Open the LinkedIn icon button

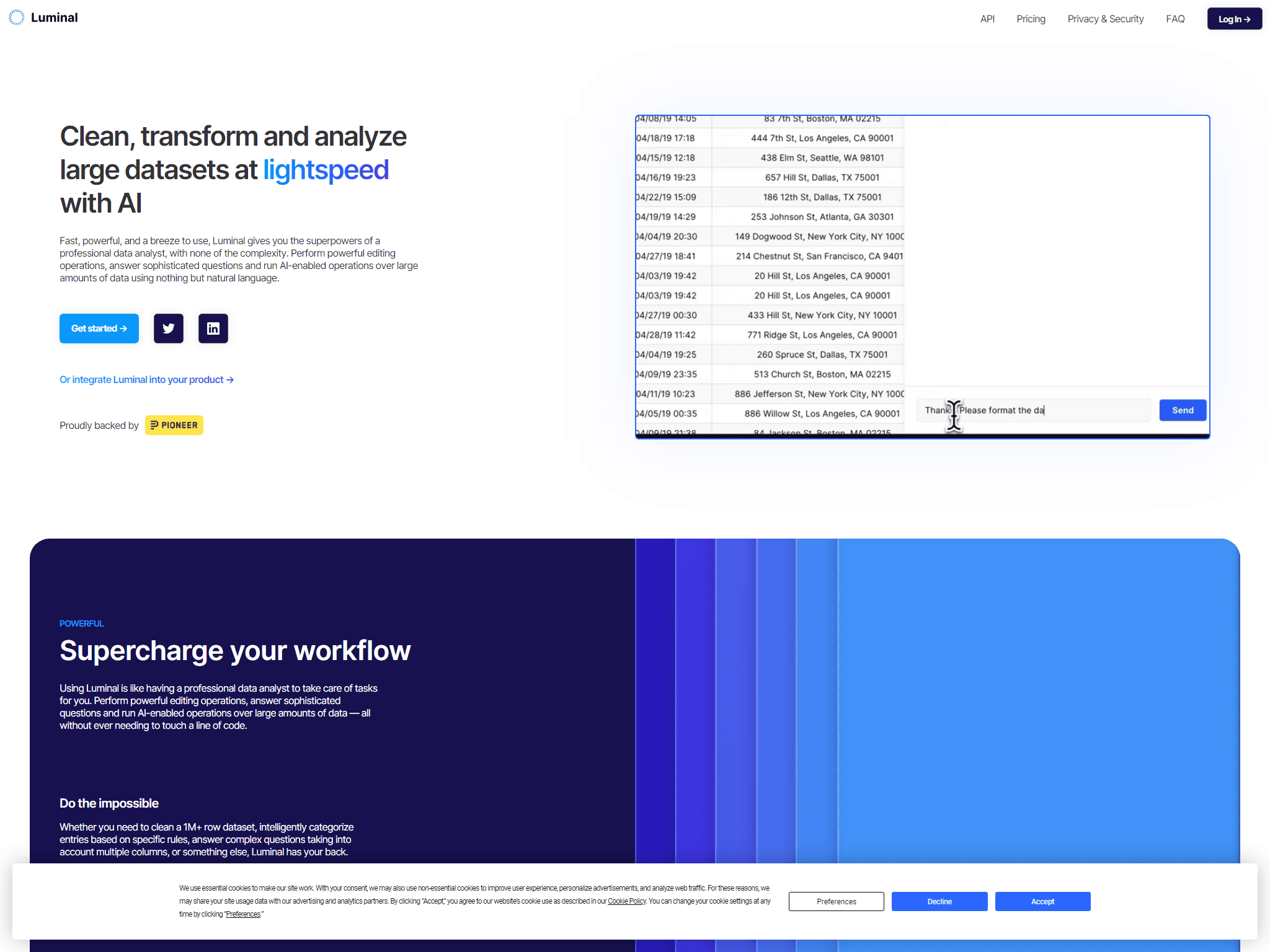tap(213, 328)
